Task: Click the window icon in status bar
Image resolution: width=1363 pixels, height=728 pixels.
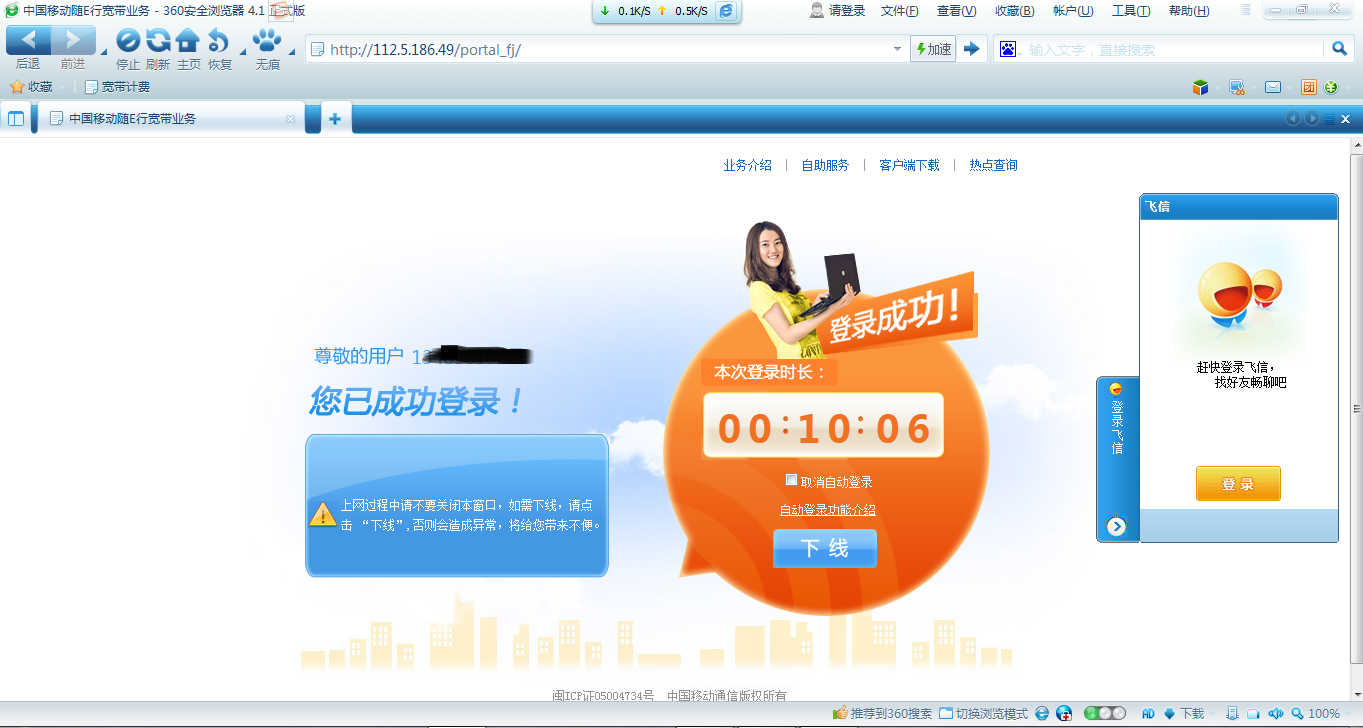Action: 1253,714
